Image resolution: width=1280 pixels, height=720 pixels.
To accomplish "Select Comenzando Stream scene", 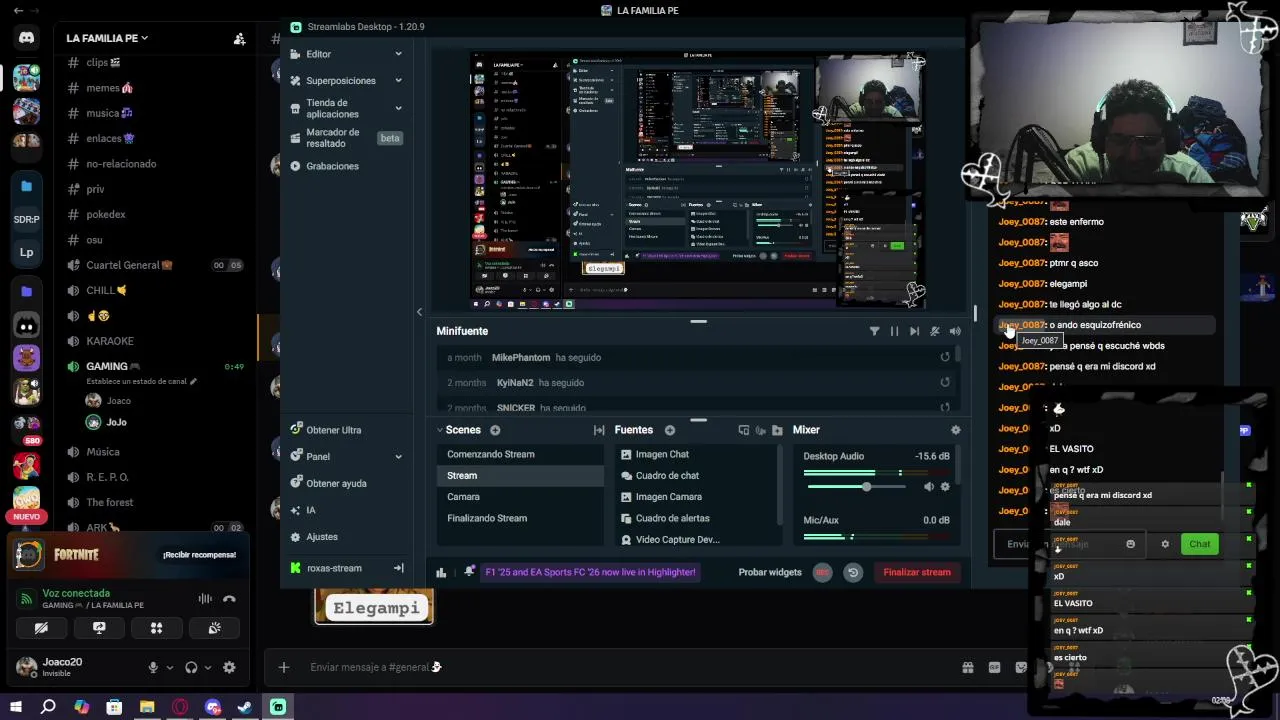I will [520, 454].
